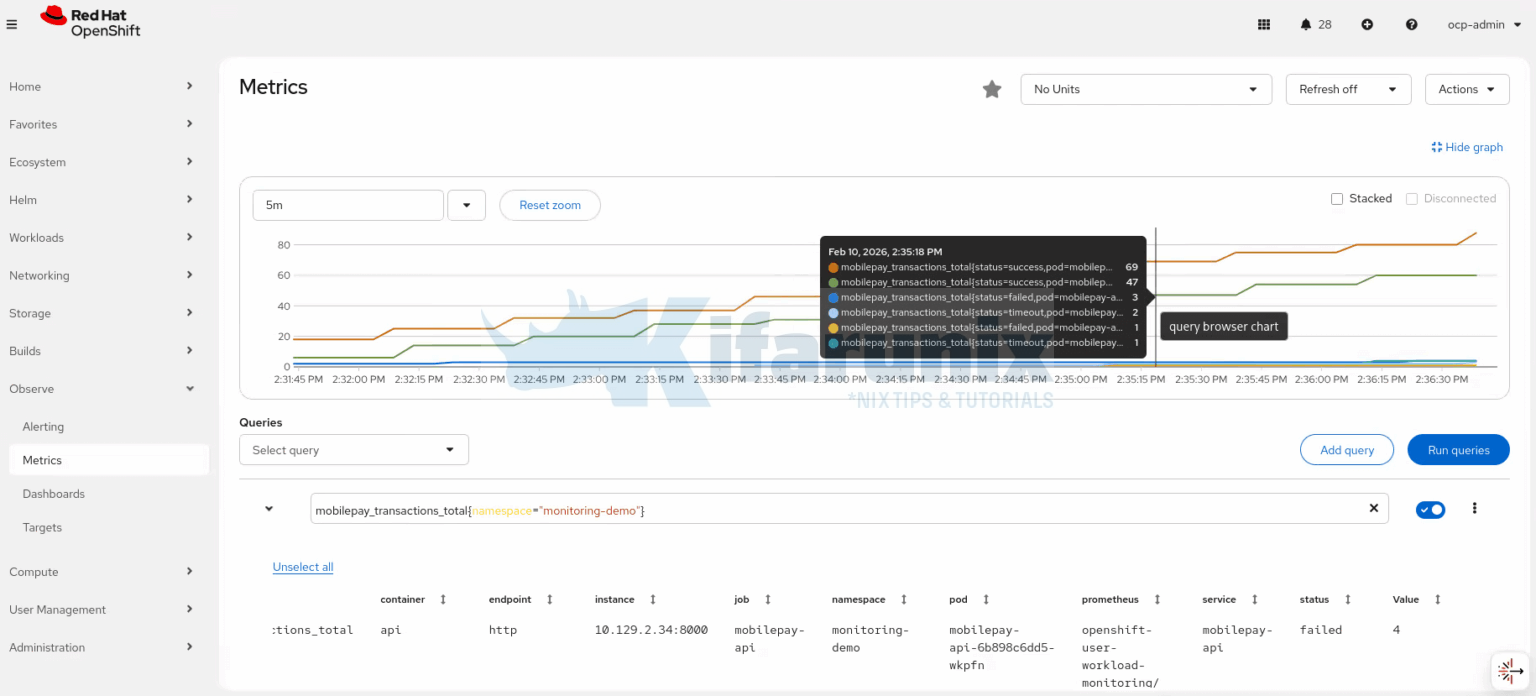Open the Actions dropdown
The image size is (1536, 696).
pos(1467,89)
